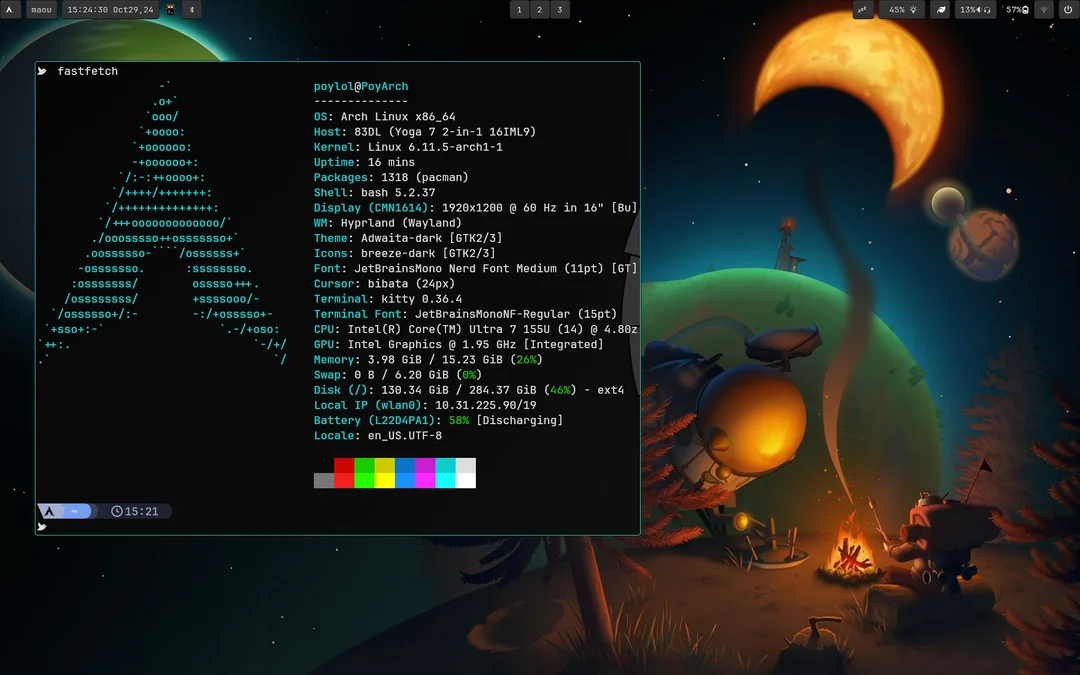This screenshot has width=1080, height=675.
Task: Click the 45% brightness indicator
Action: [x=902, y=10]
